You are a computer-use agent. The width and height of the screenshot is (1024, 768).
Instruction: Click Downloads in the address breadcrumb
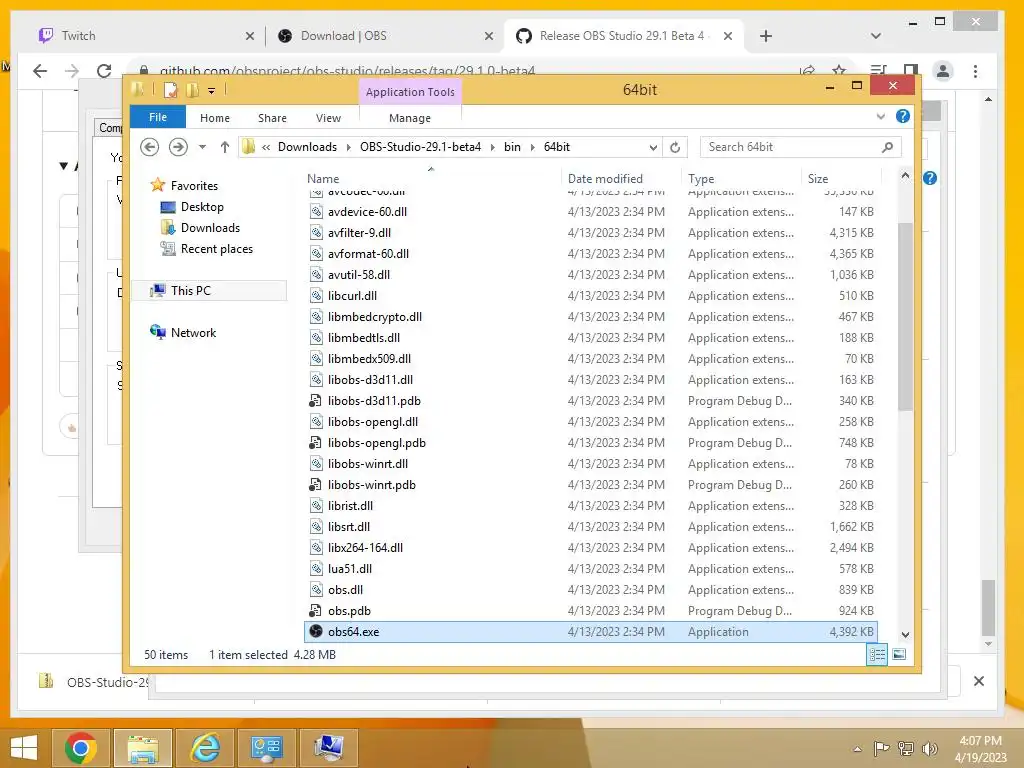pyautogui.click(x=307, y=147)
